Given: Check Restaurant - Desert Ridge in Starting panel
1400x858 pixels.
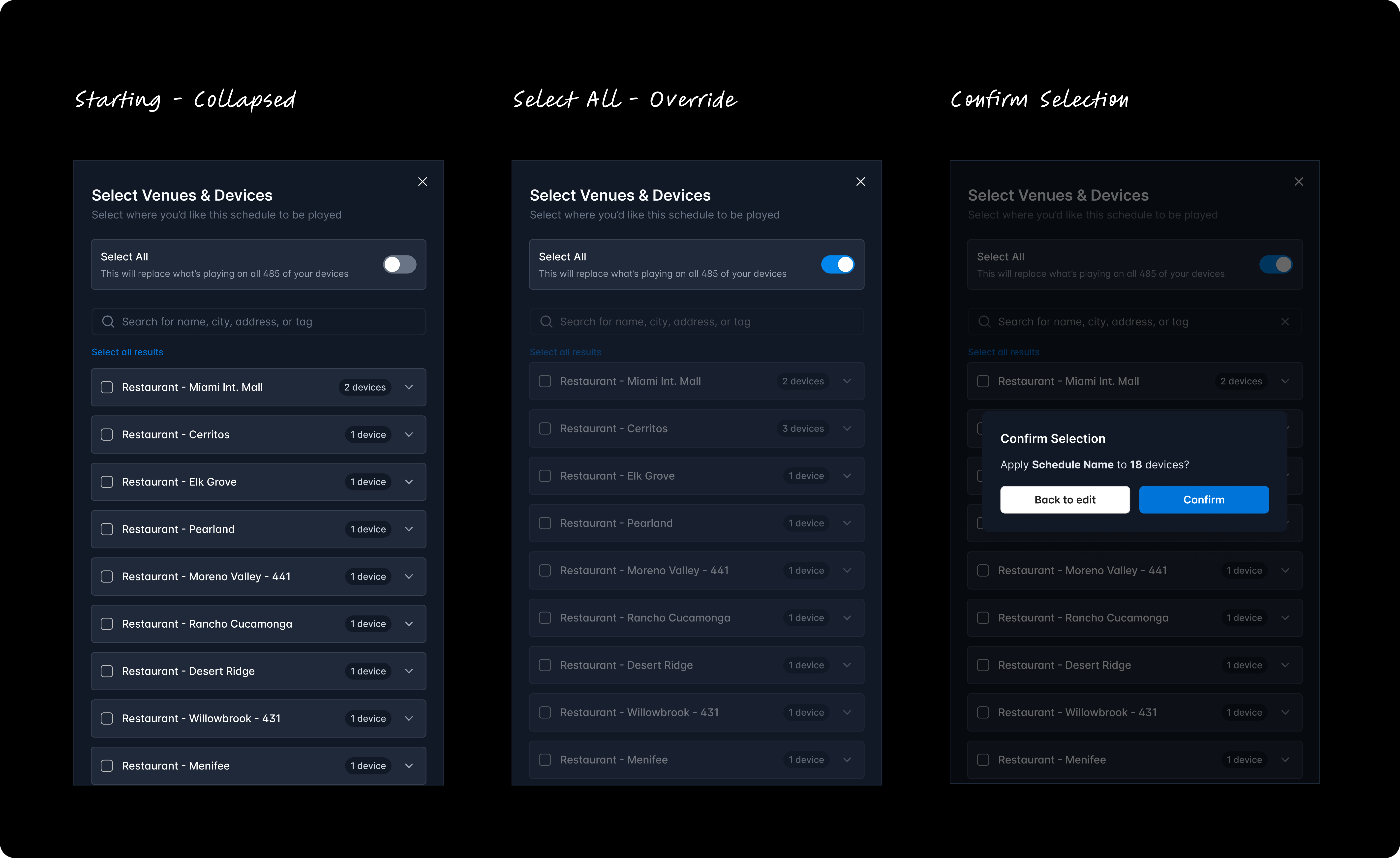Looking at the screenshot, I should point(107,671).
